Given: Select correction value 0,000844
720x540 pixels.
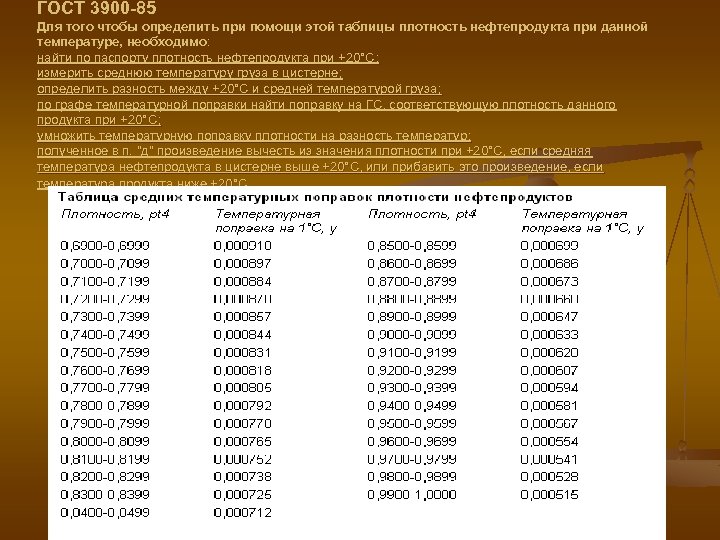Looking at the screenshot, I should [242, 335].
